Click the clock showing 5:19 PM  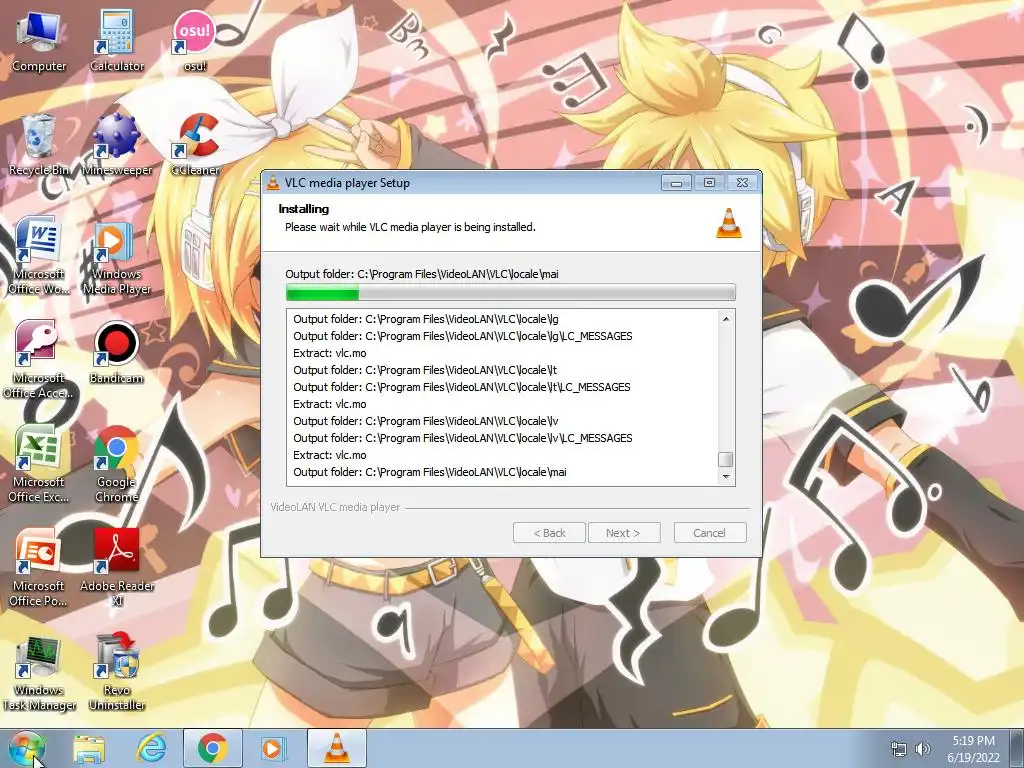tap(973, 741)
